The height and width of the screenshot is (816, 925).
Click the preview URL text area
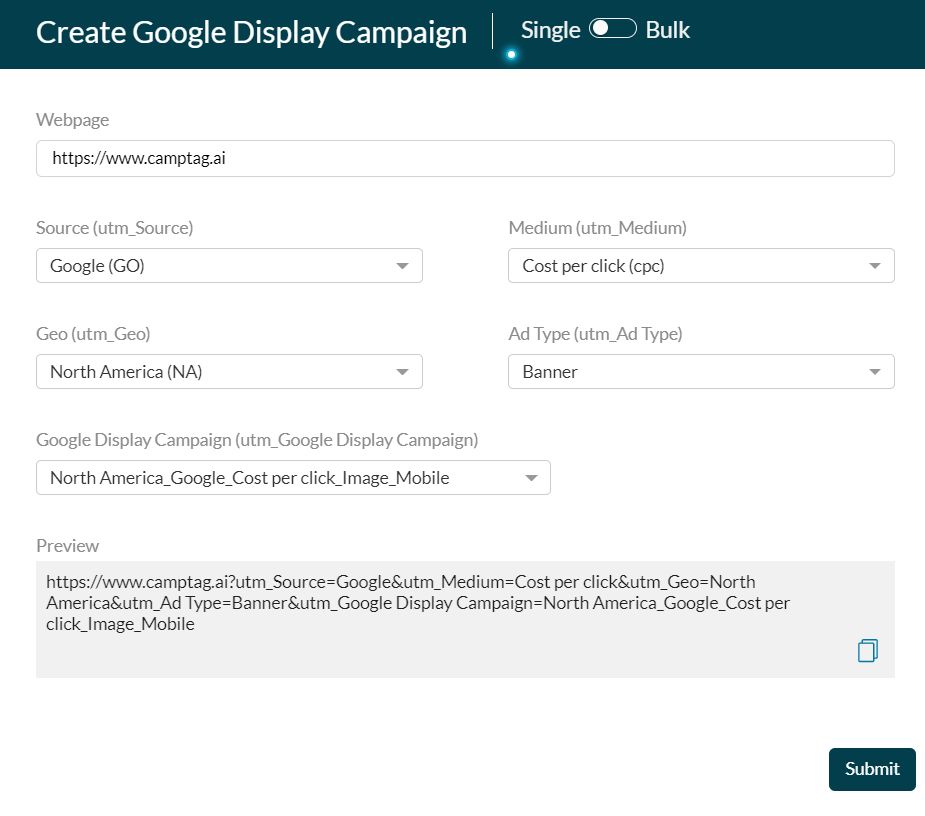click(420, 602)
